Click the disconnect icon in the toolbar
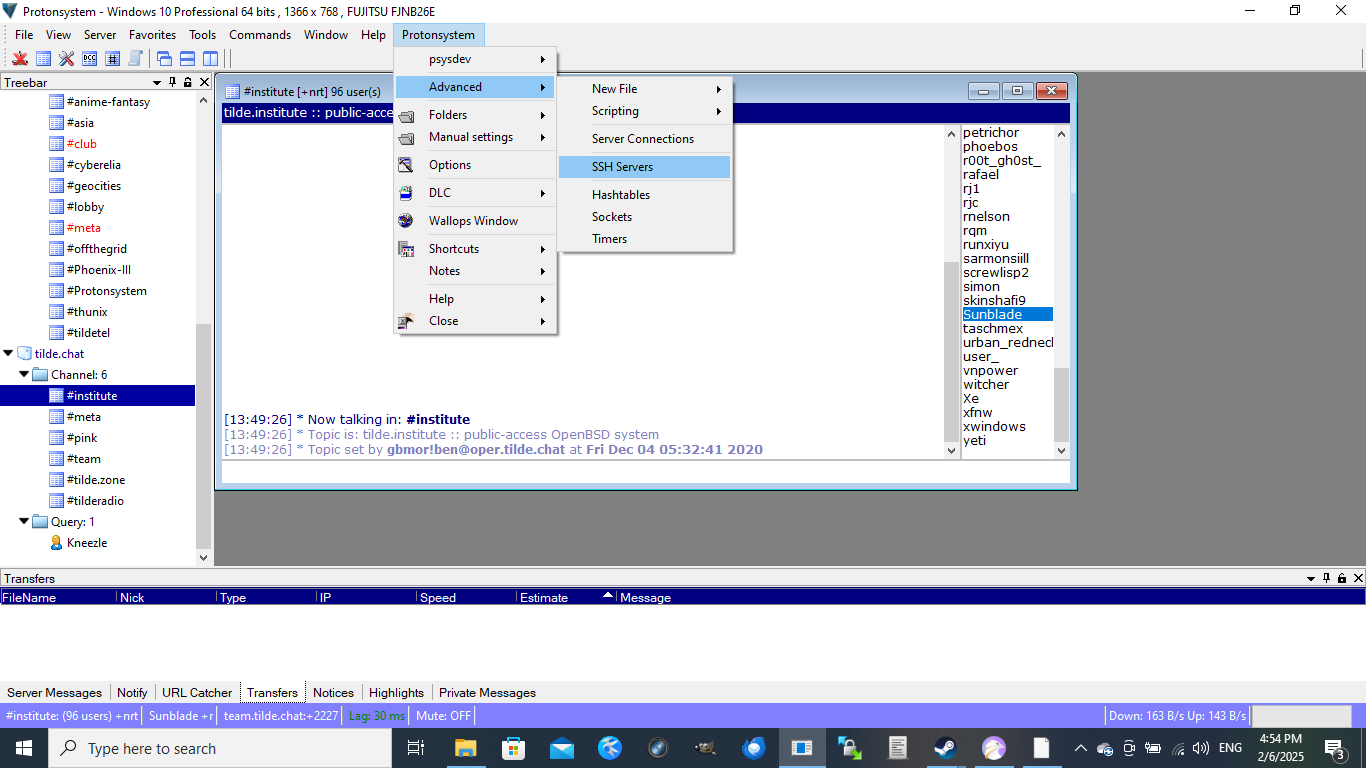This screenshot has height=768, width=1366. pyautogui.click(x=20, y=59)
